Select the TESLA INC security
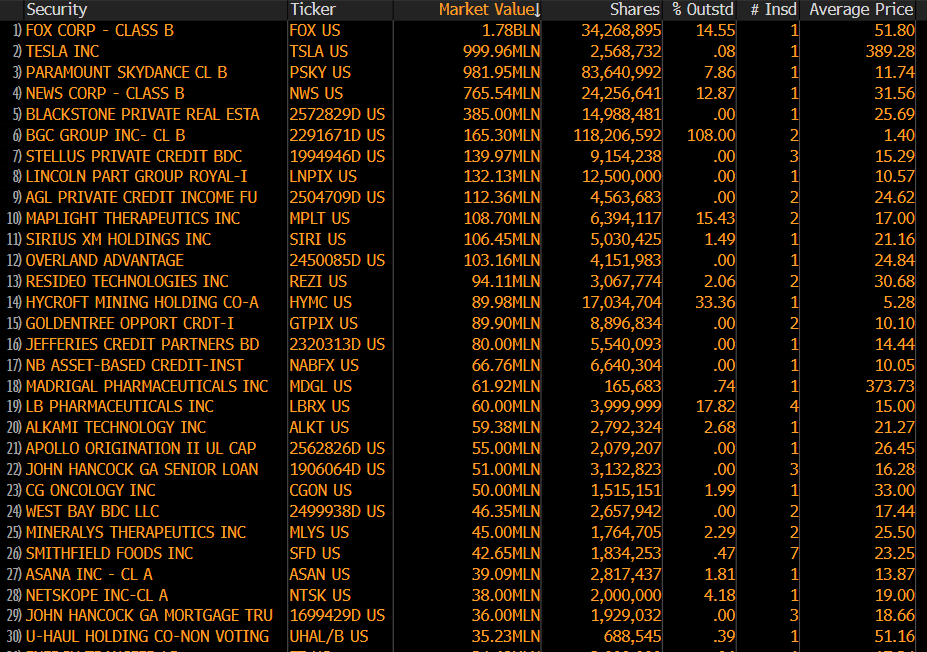Viewport: 927px width, 652px height. [x=63, y=52]
